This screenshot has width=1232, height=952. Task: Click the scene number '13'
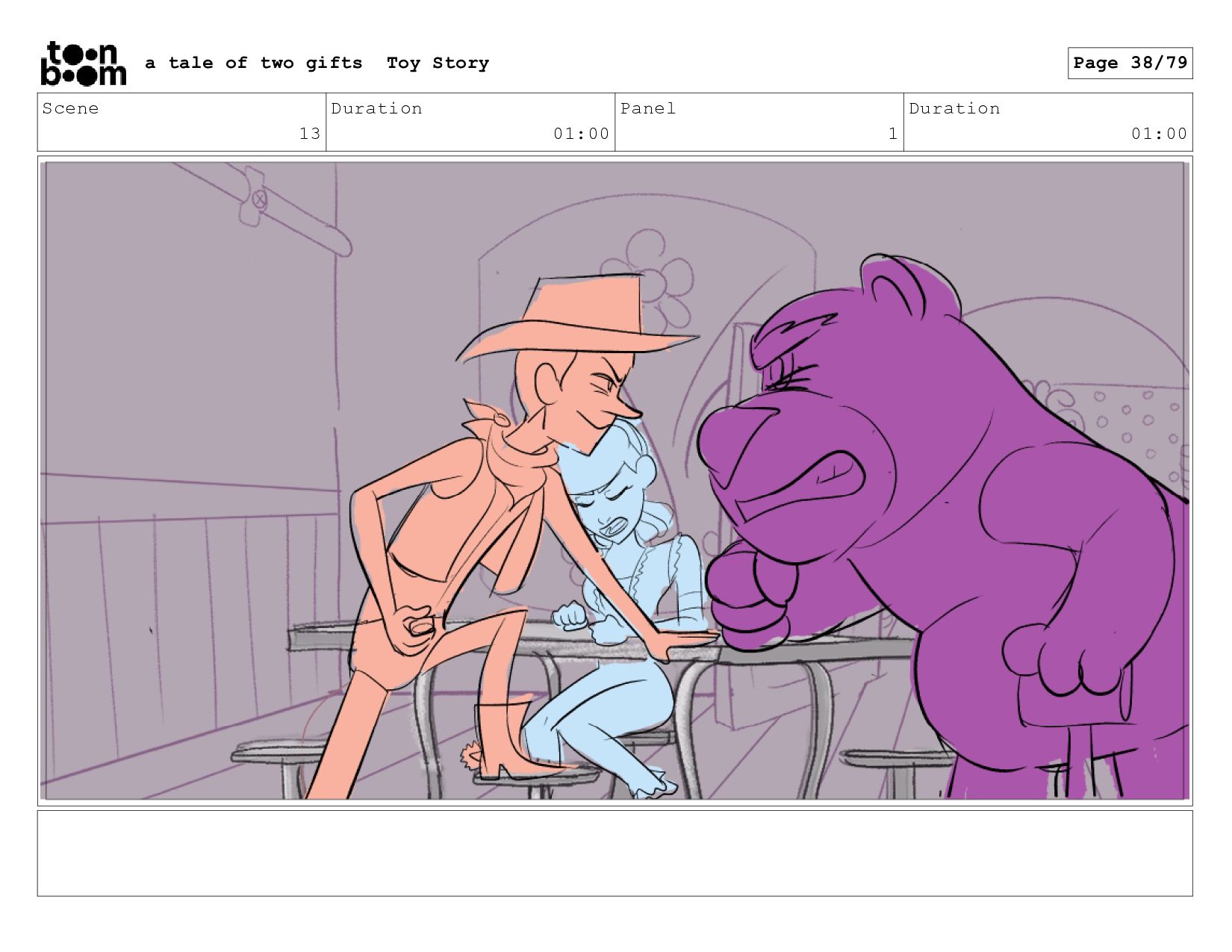click(310, 134)
